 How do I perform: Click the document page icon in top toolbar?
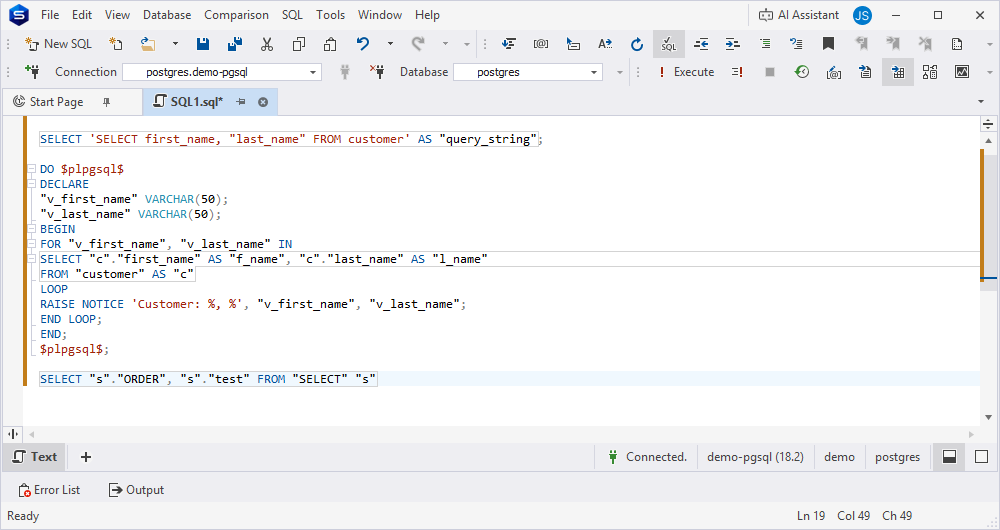957,44
